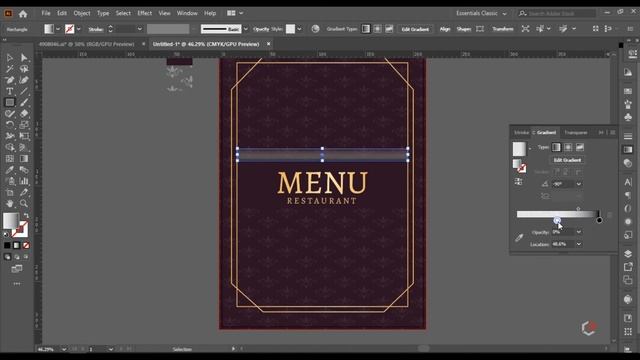
Task: Set Gradient fill mode in toolbar
Action: (x=16, y=245)
